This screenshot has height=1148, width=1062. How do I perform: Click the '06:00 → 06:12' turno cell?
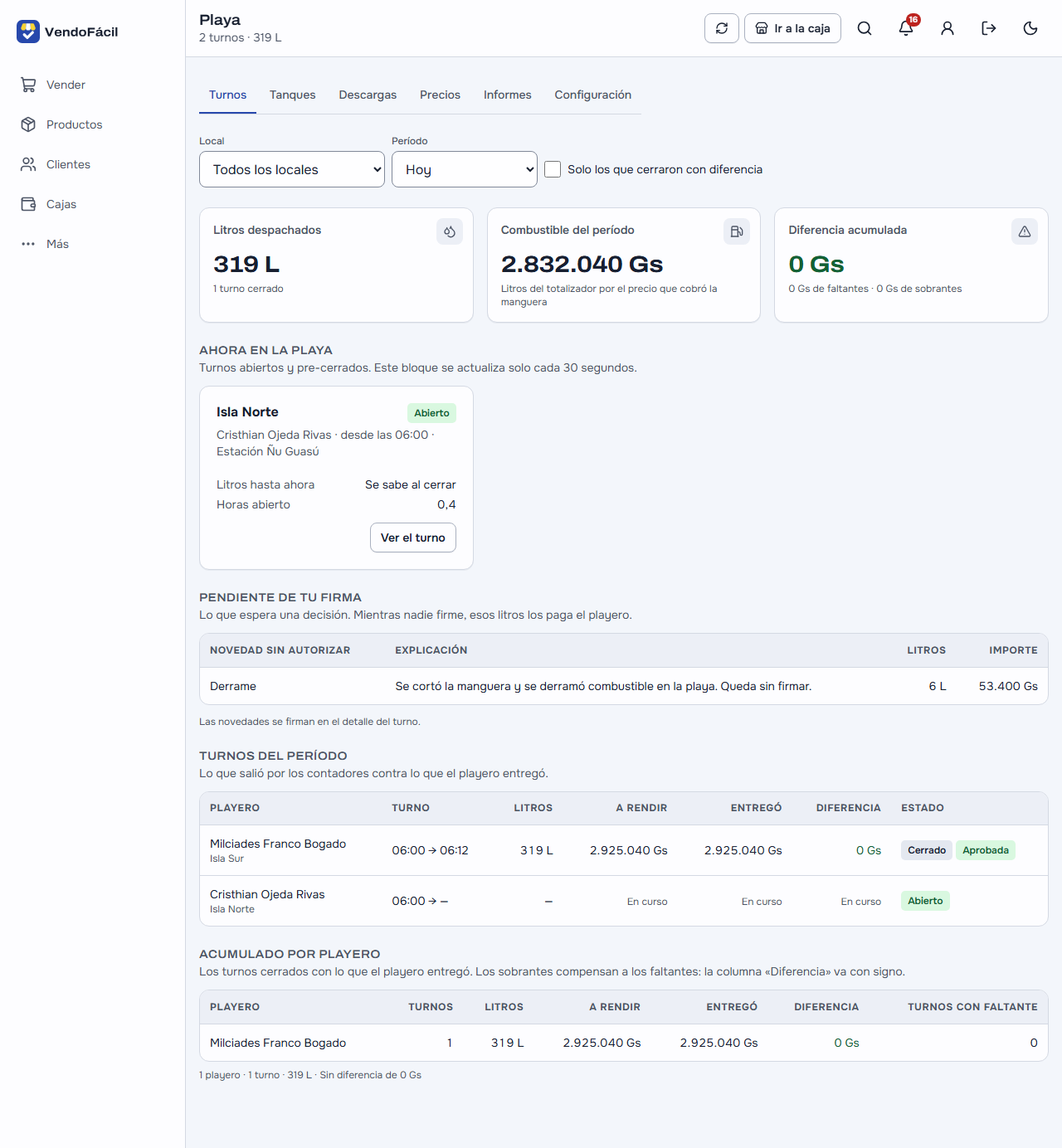[x=431, y=850]
